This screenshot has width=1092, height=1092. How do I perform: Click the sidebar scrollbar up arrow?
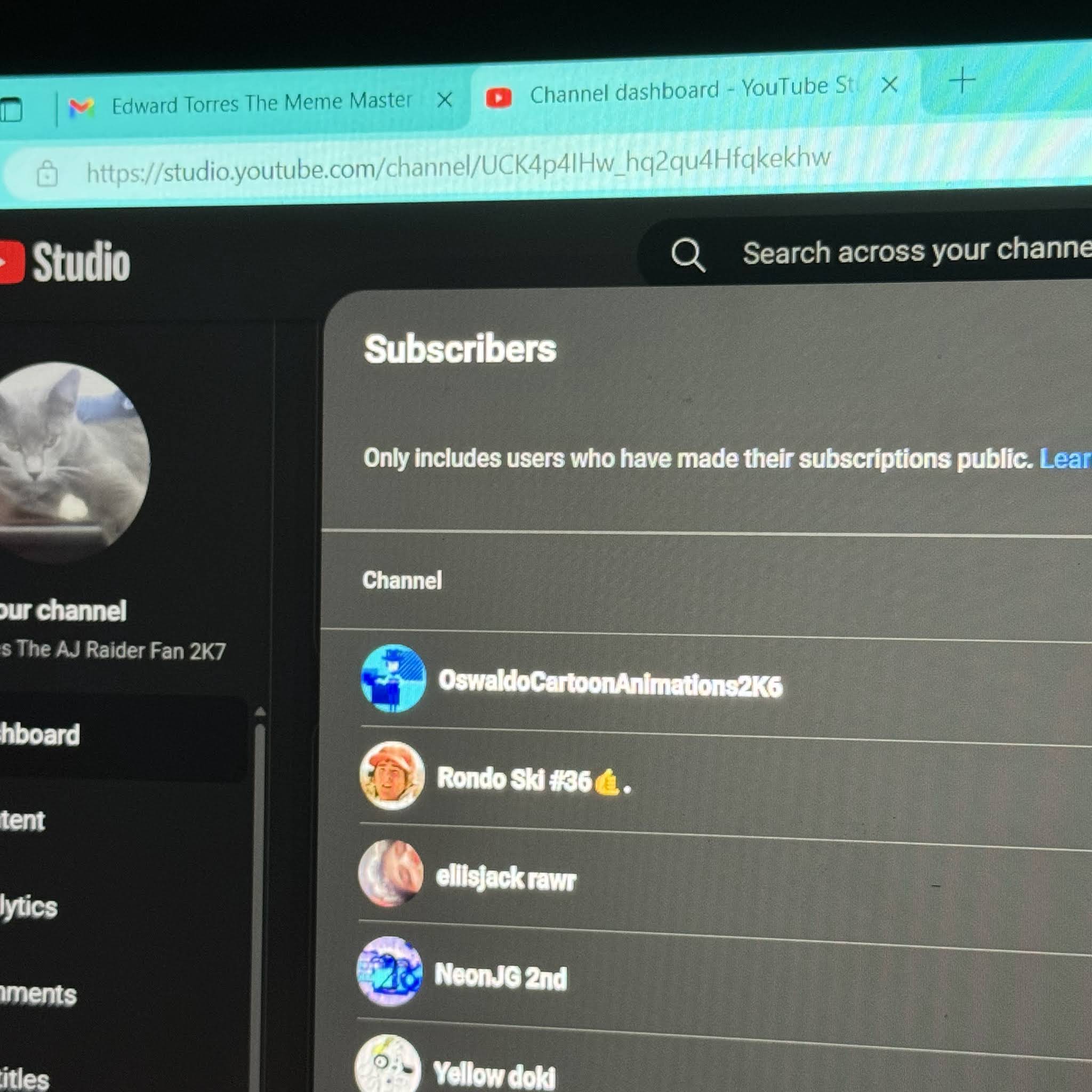coord(260,712)
